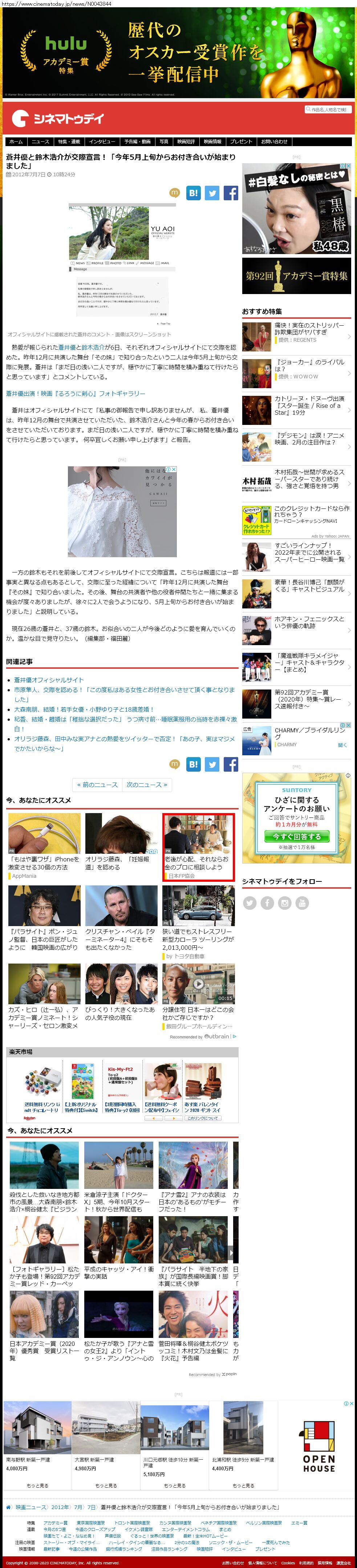This screenshot has height=1568, width=357.
Task: Go to 次のニュース
Action: 147,785
